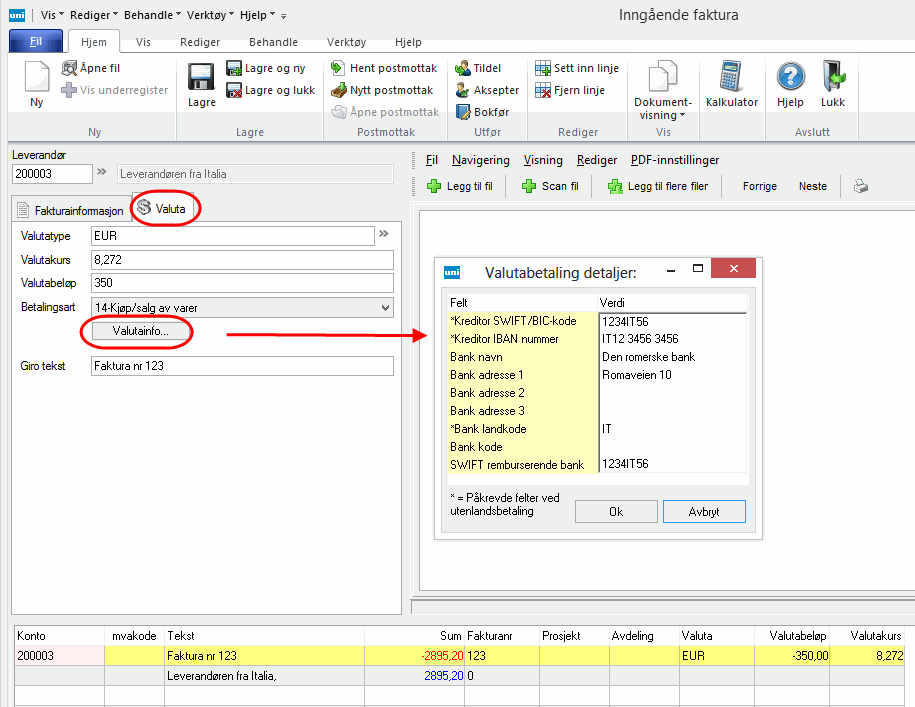Screen dimensions: 915x707
Task: Switch to the Fakturainformasjon tab
Action: click(71, 211)
